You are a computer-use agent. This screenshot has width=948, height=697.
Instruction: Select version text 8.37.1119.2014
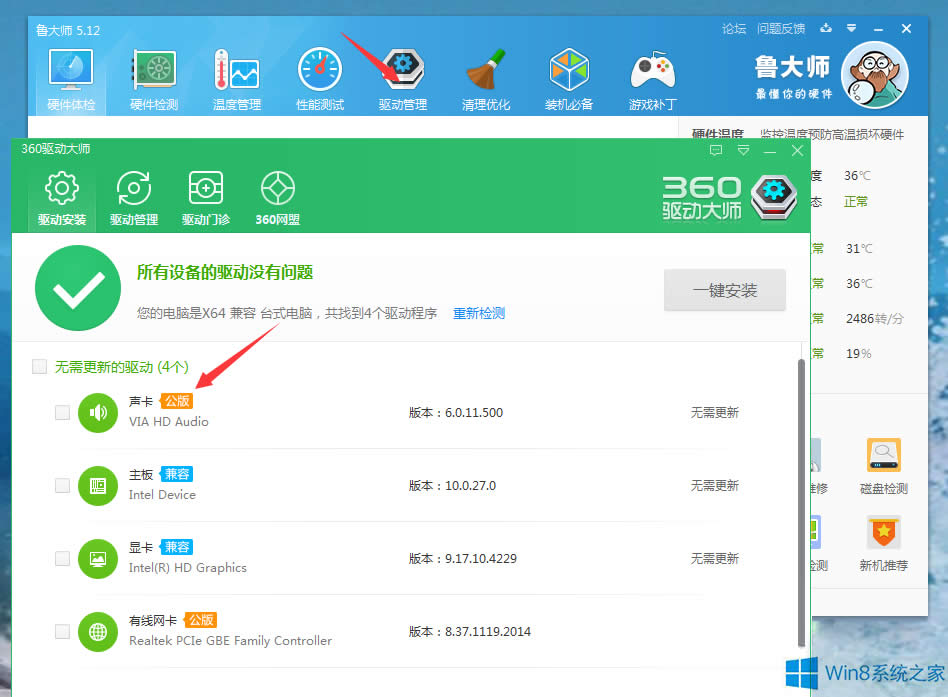[x=488, y=632]
